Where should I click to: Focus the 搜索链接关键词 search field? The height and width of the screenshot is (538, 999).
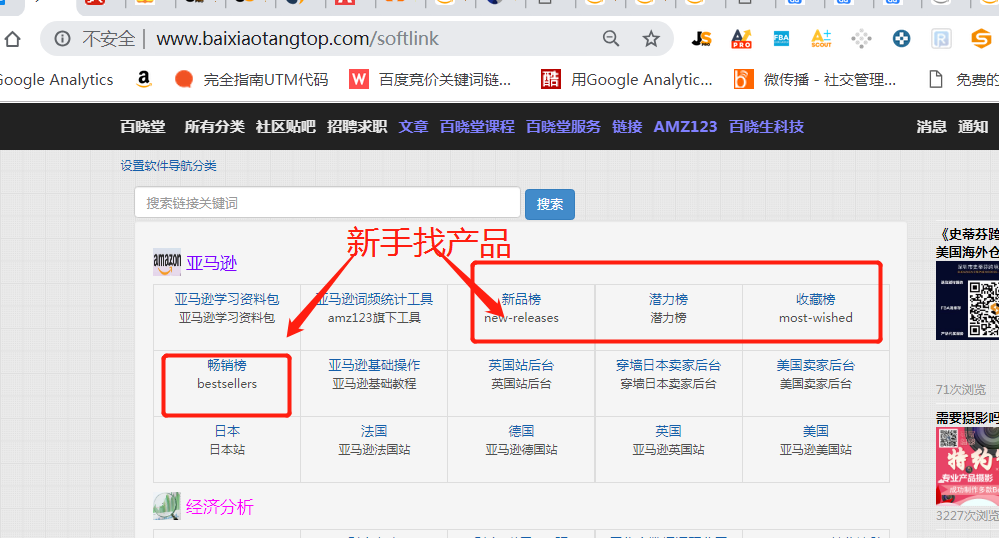[x=327, y=203]
